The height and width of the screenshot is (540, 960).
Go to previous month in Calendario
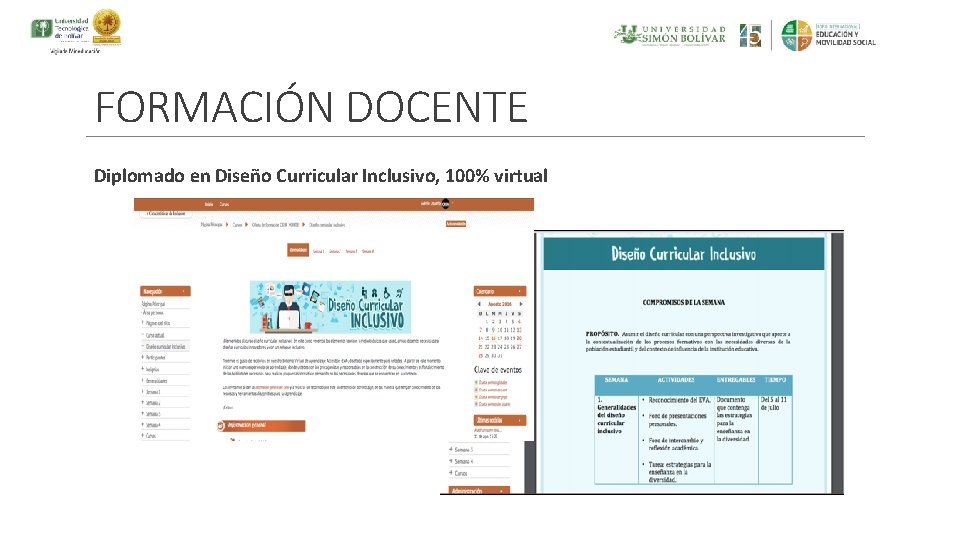479,304
